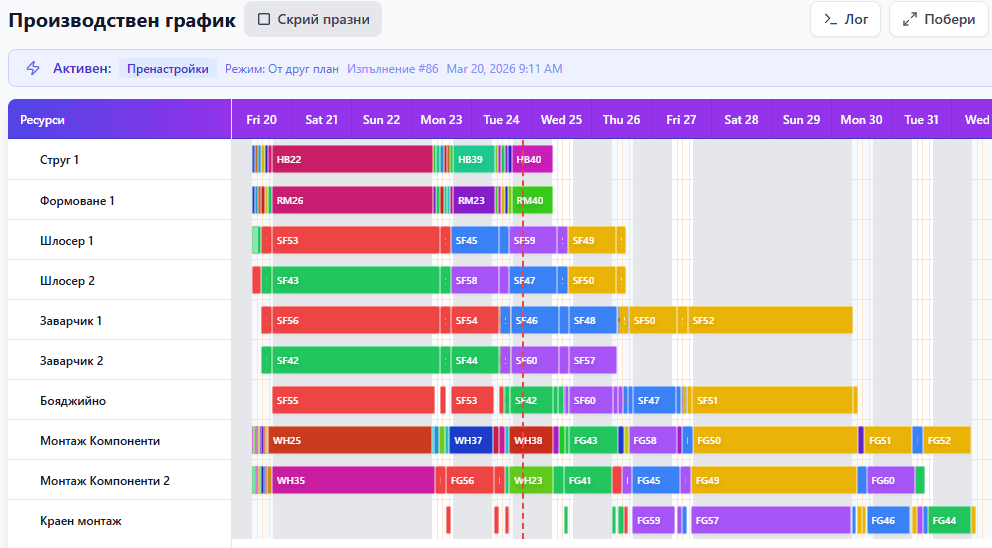Open the Лог panel
This screenshot has width=992, height=548.
845,19
